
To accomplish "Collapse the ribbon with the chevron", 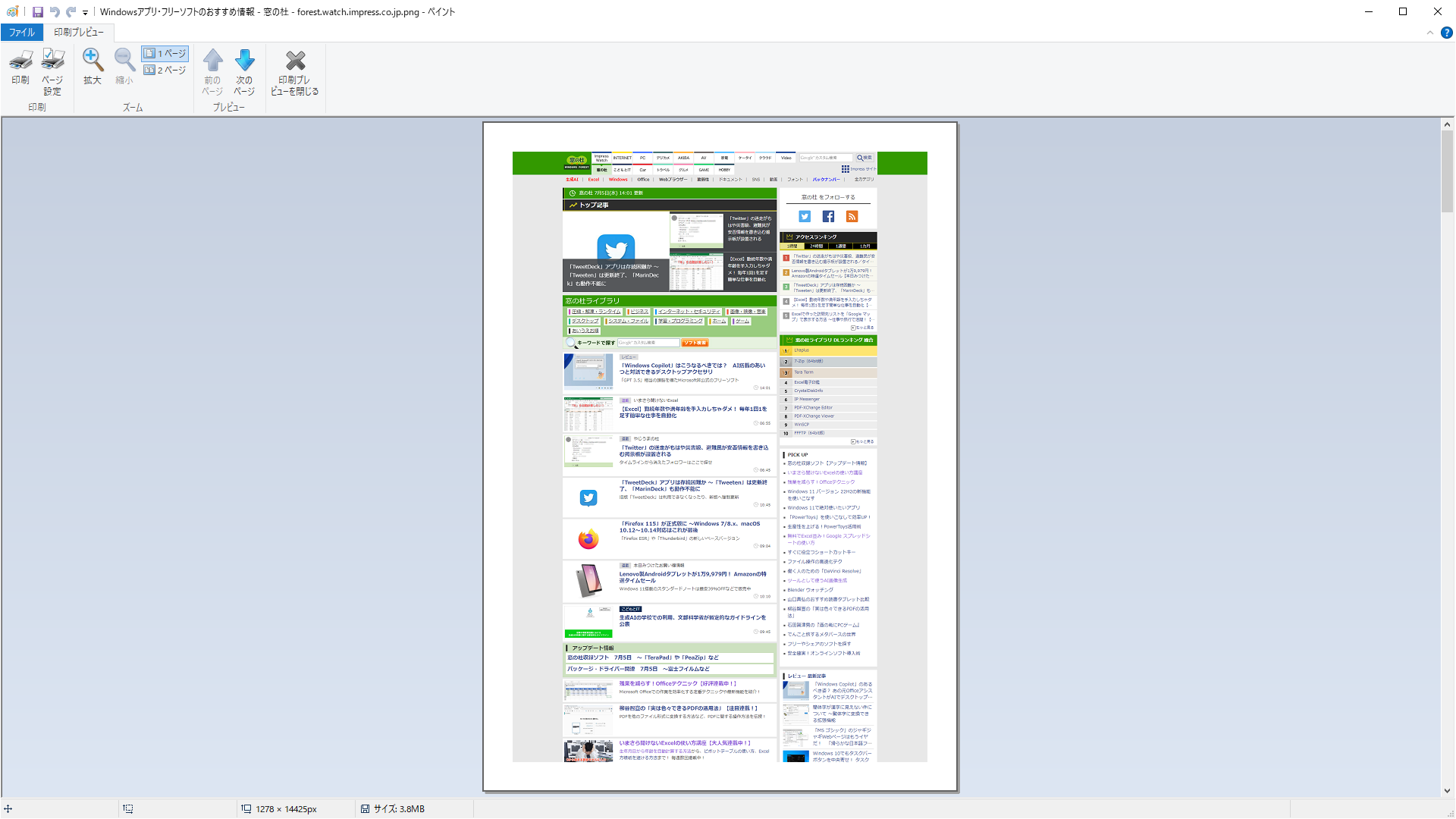I will pos(1430,33).
